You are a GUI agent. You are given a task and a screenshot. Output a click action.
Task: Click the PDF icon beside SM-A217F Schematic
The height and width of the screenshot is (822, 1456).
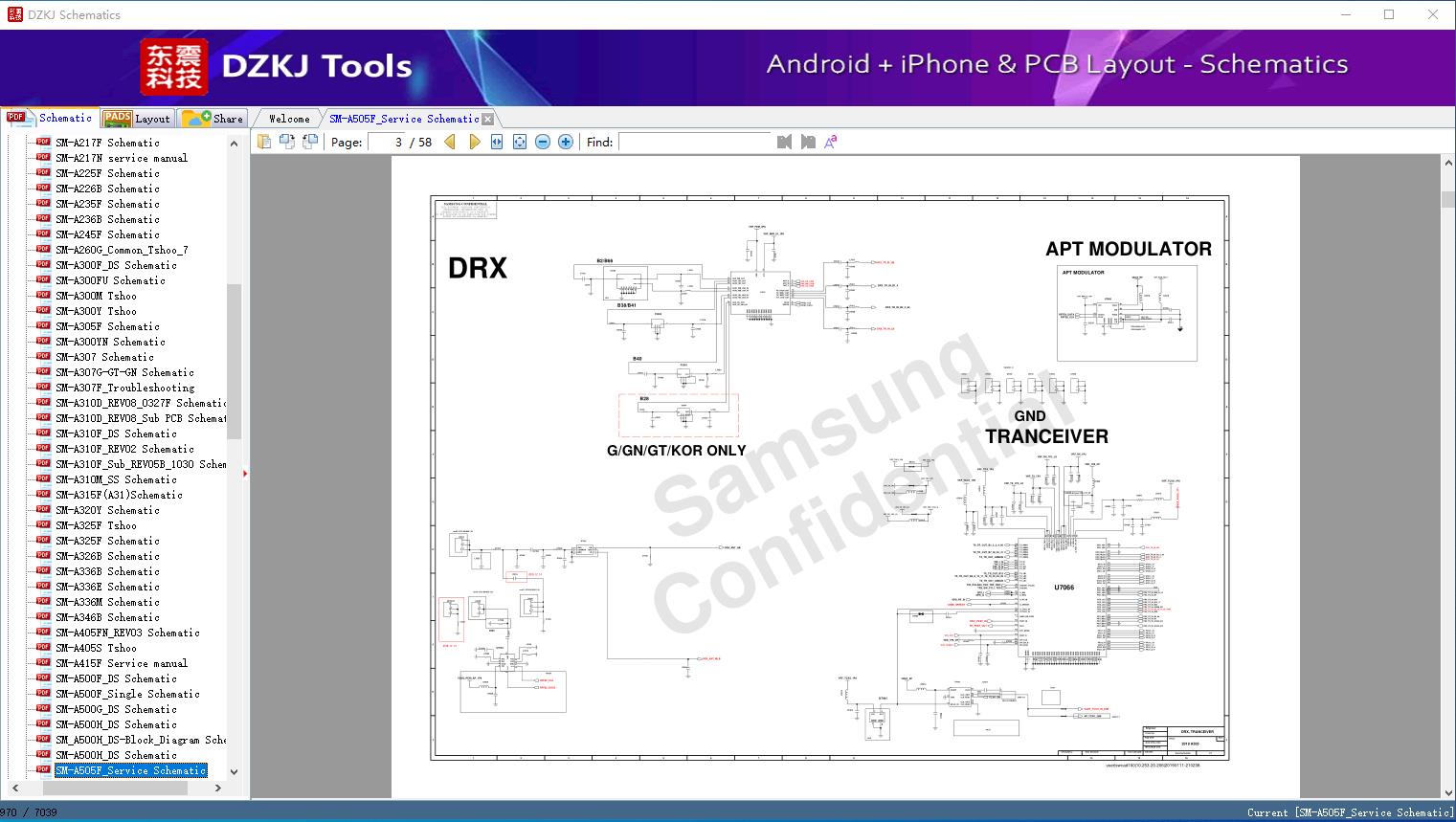43,142
